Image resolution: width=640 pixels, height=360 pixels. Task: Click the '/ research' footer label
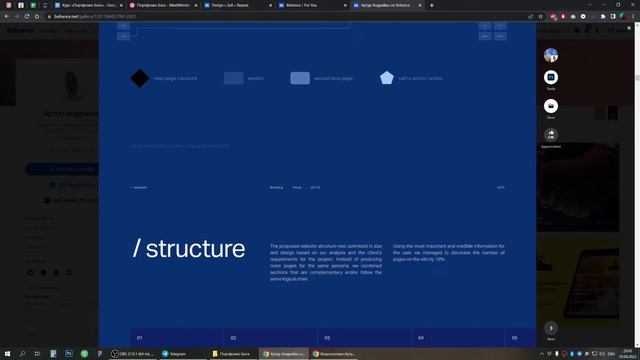(138, 187)
